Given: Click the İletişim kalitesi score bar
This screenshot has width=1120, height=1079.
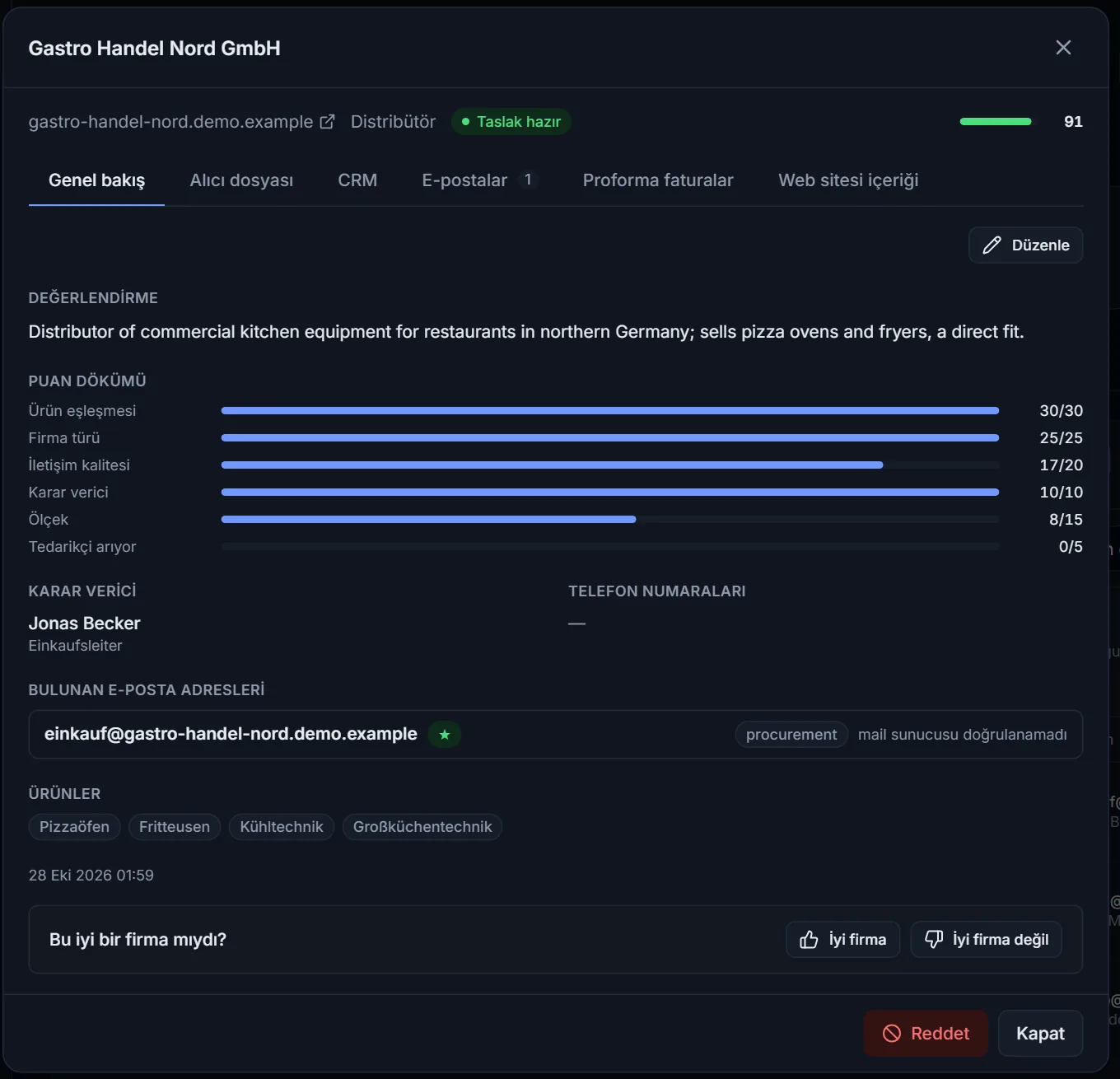Looking at the screenshot, I should click(610, 465).
